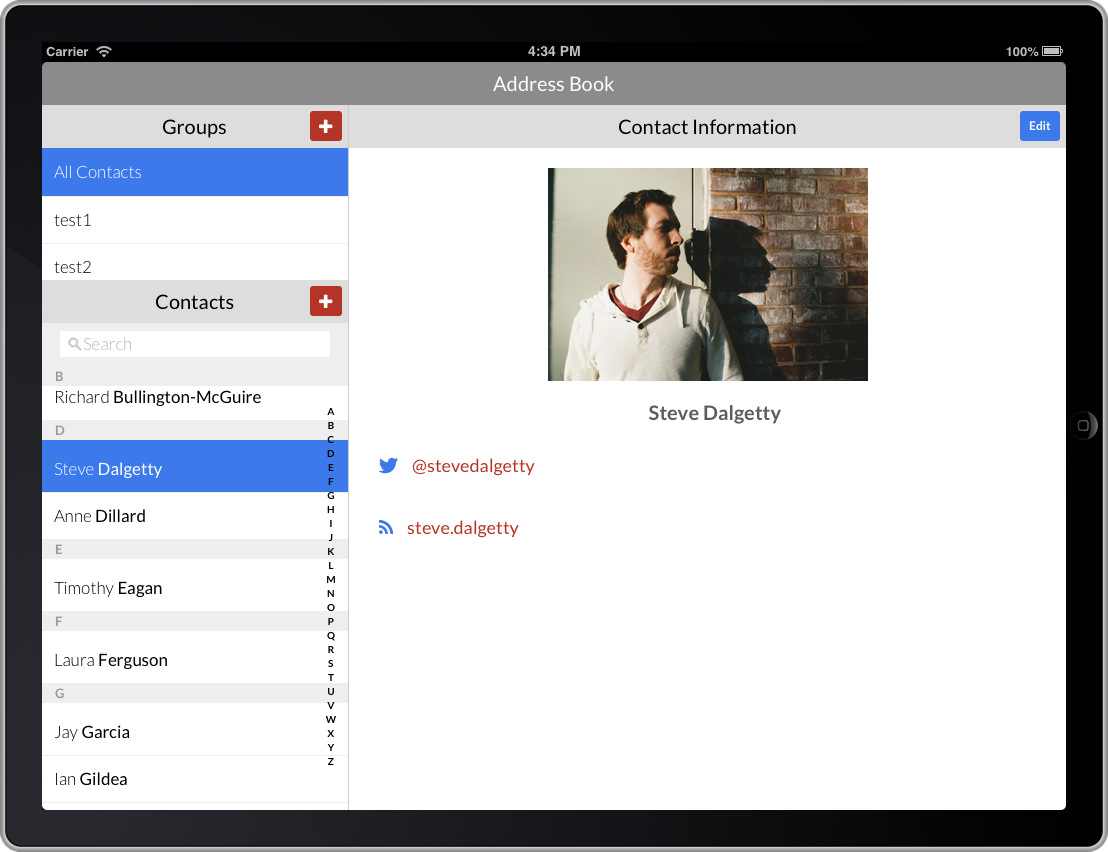
Task: Select contact Anne Dillard
Action: [x=195, y=516]
